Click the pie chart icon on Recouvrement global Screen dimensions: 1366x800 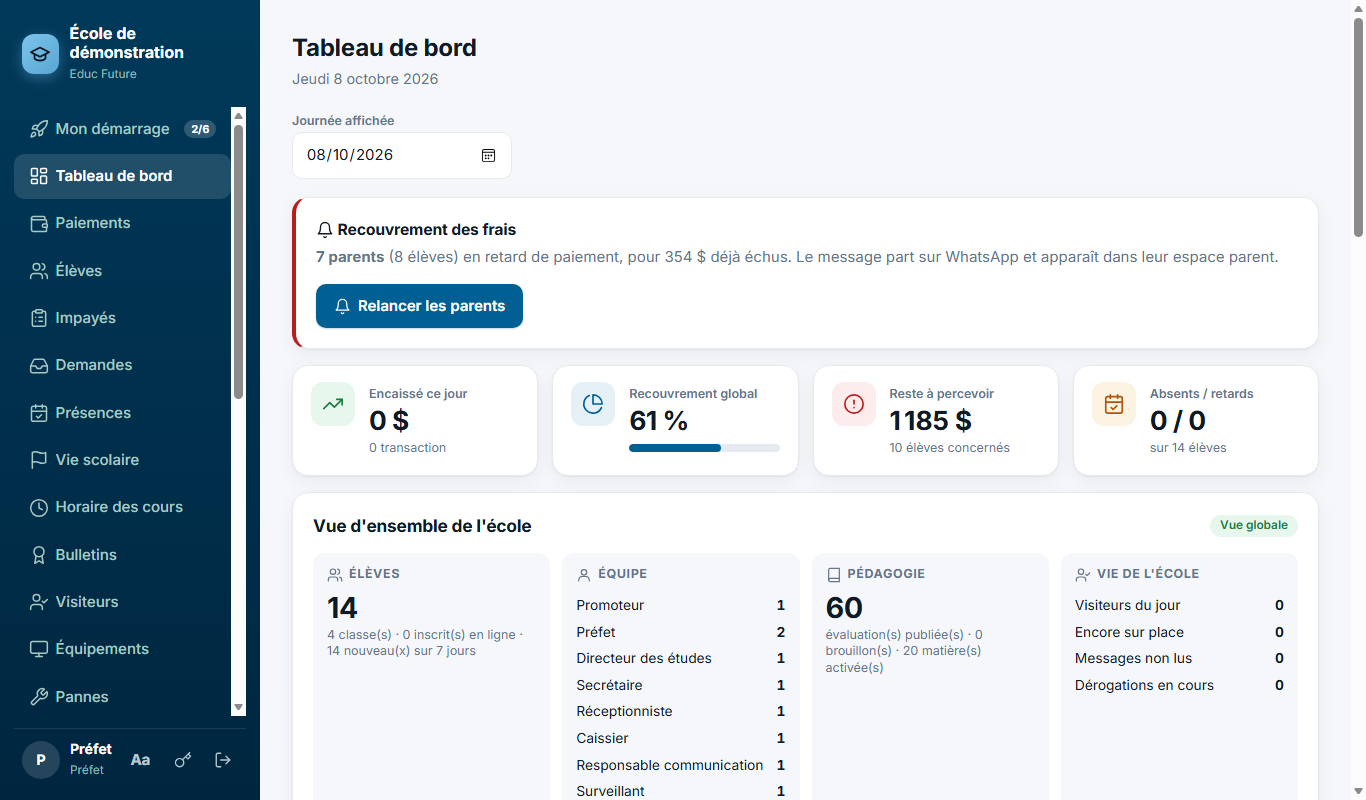tap(593, 404)
